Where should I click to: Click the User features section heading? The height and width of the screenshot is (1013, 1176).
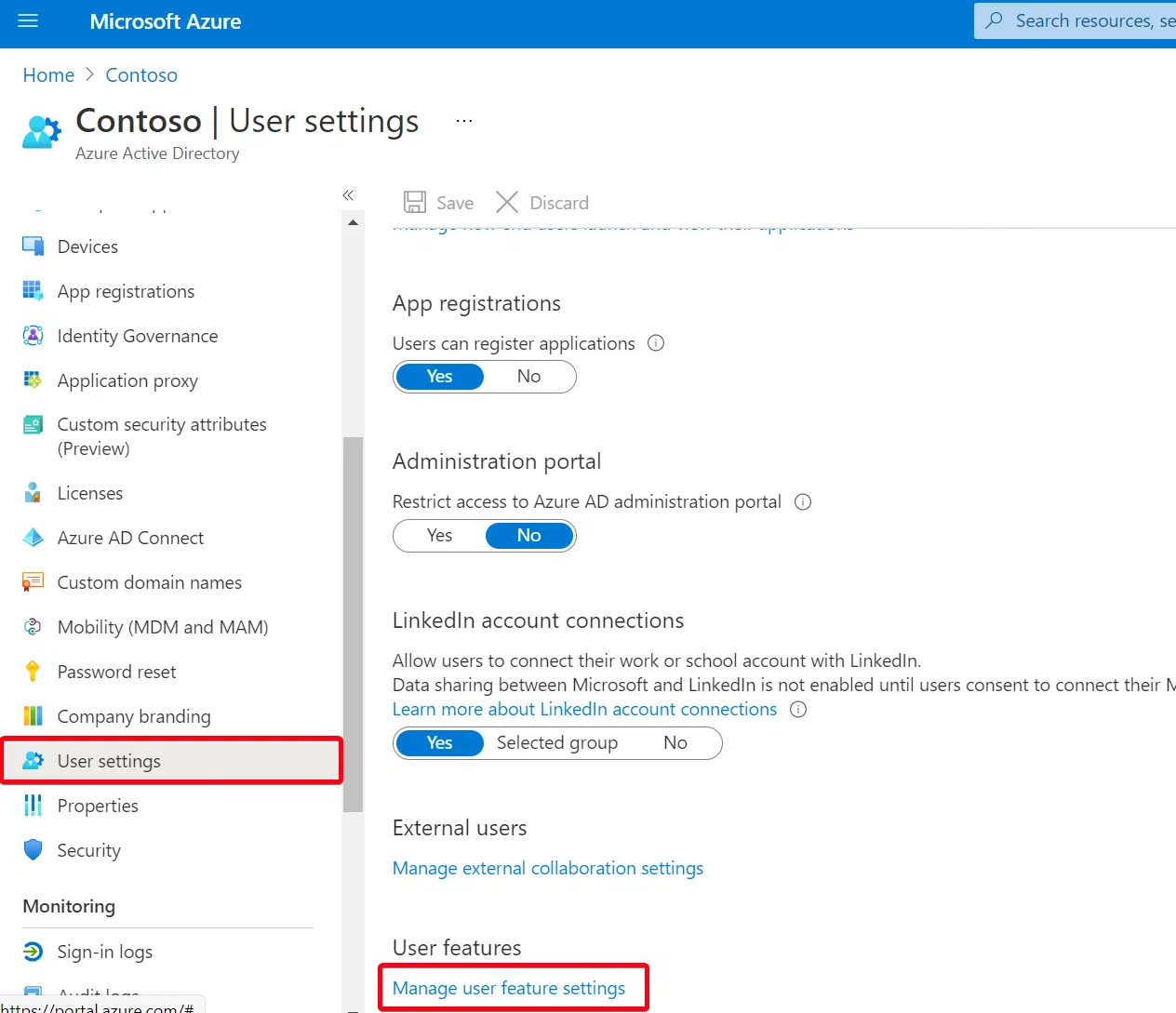coord(457,948)
